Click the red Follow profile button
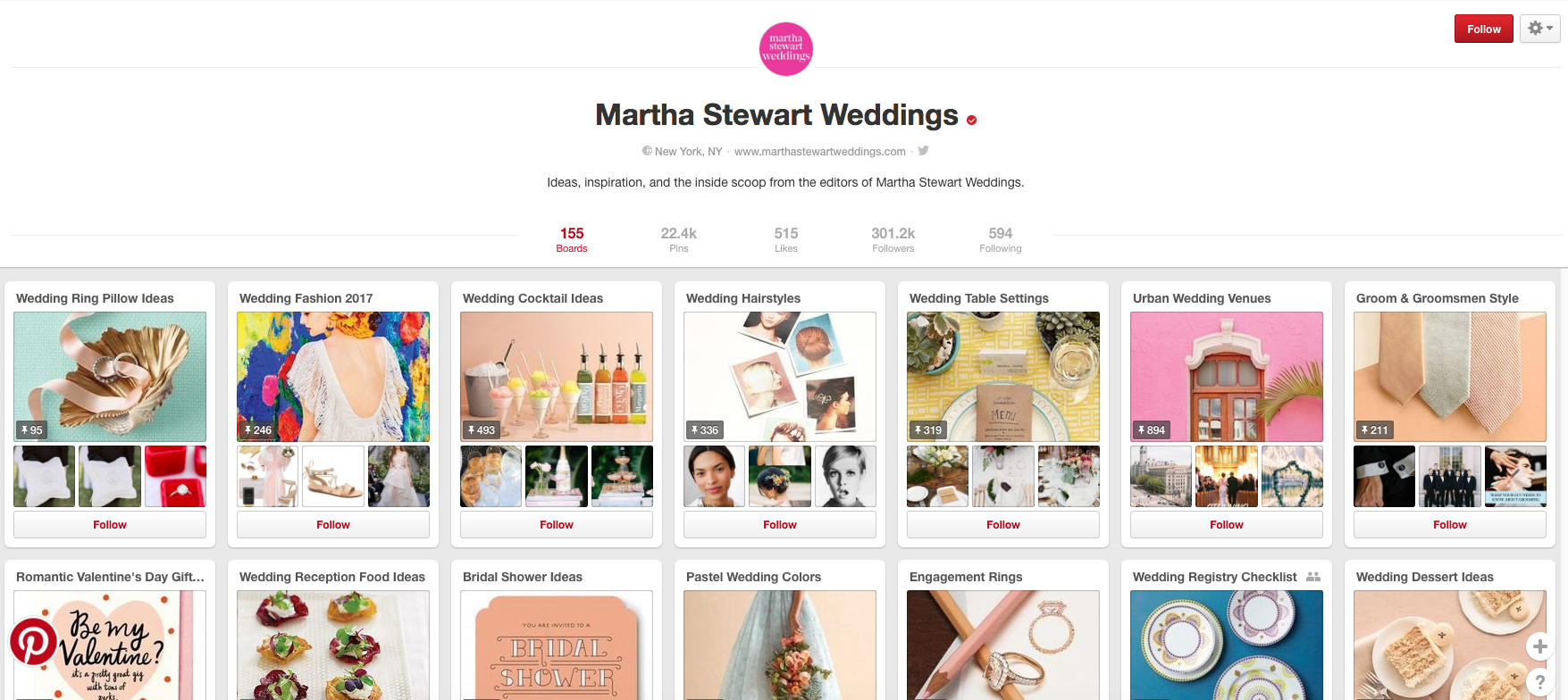 click(x=1484, y=29)
